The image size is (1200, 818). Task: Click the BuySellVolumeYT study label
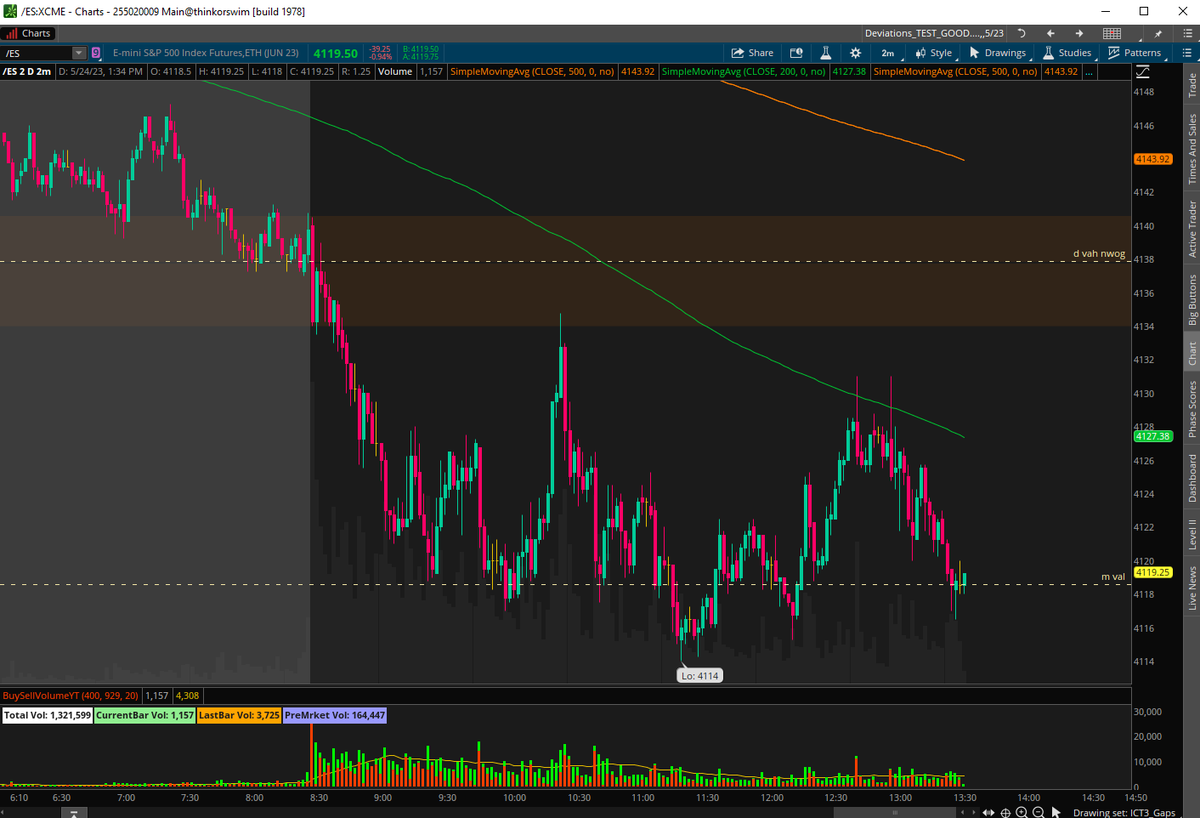(x=69, y=695)
